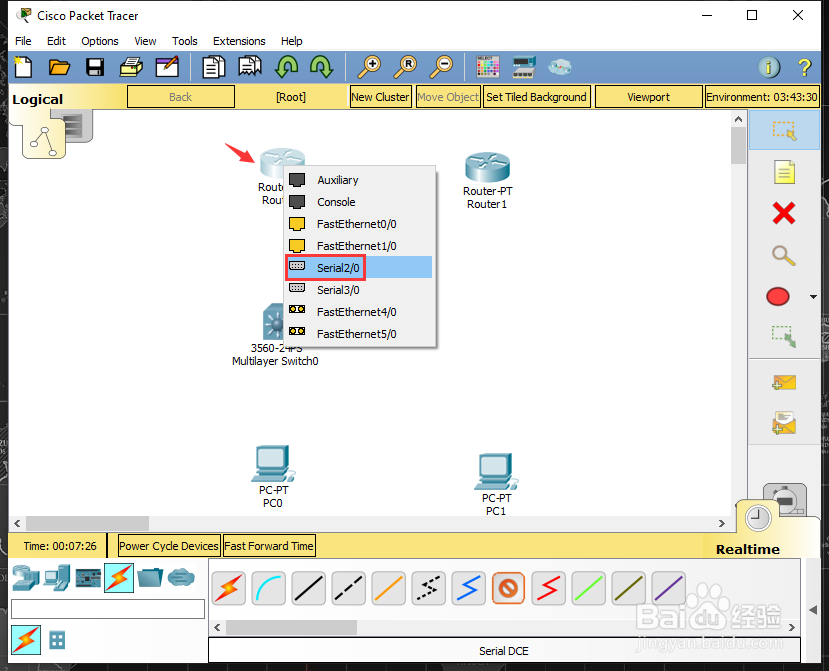Click the Redo arrow icon
Viewport: 829px width, 671px height.
tap(321, 67)
